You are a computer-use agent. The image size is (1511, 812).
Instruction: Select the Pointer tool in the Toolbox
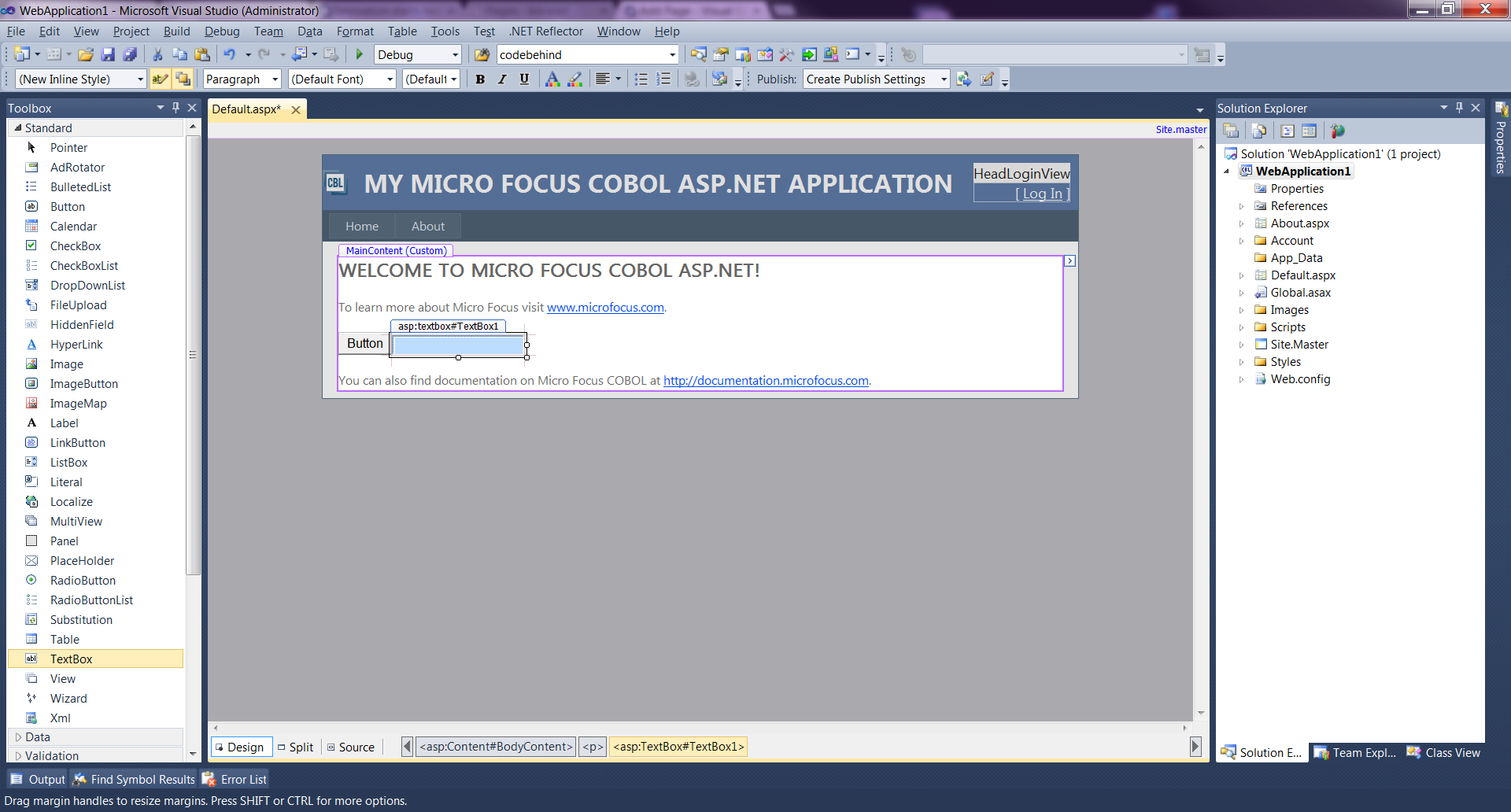click(x=96, y=148)
